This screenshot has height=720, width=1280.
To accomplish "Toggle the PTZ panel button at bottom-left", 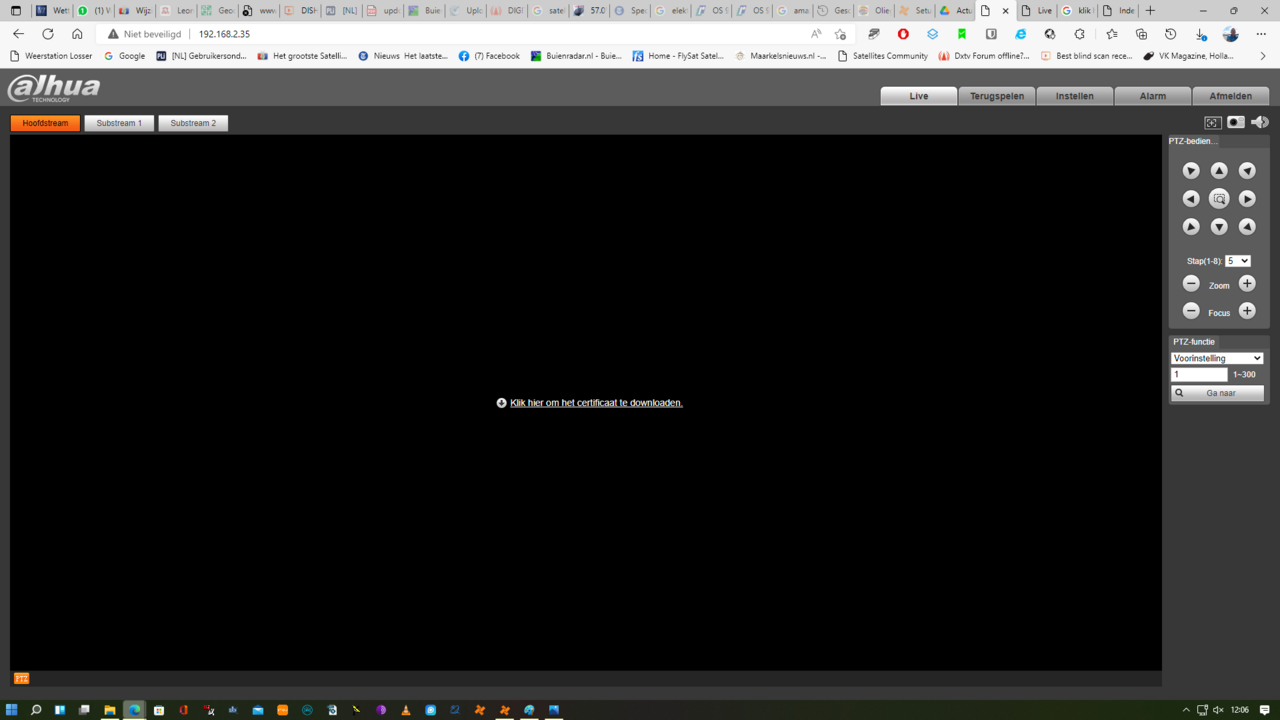I will click(21, 678).
